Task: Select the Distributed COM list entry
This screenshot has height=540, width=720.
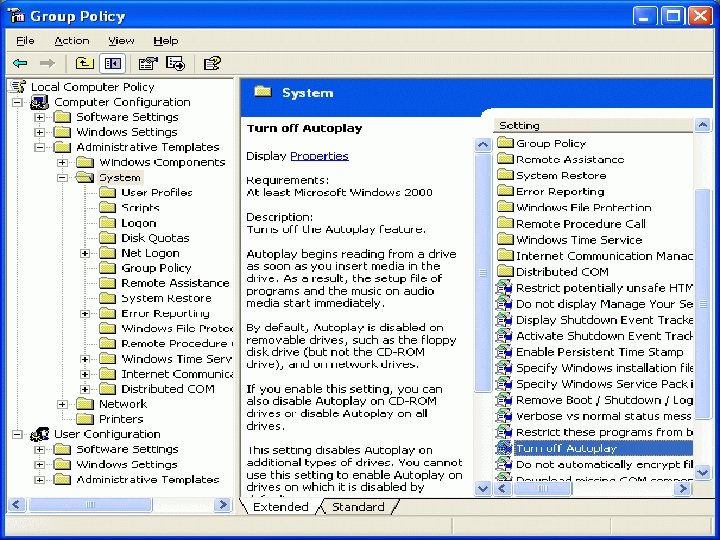Action: click(562, 272)
